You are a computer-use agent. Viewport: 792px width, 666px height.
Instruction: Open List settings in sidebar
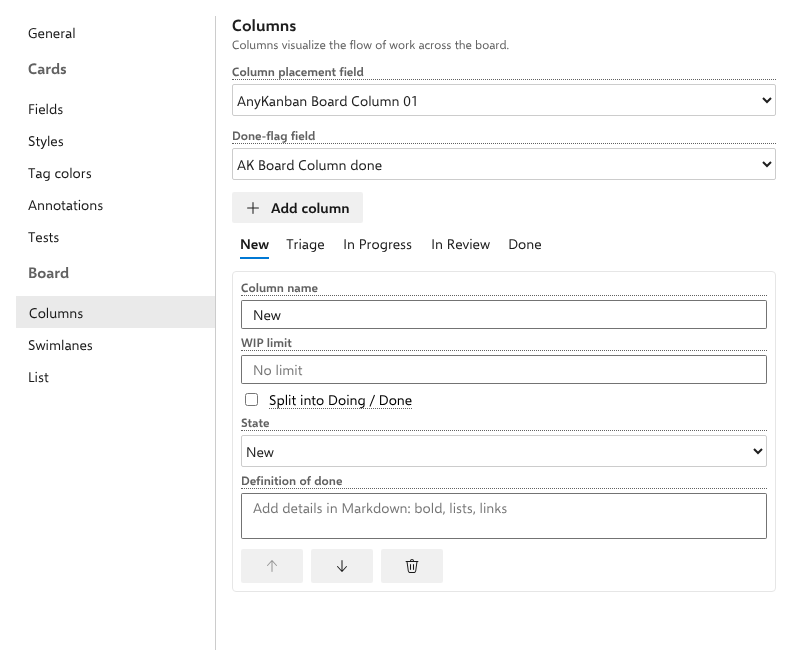pyautogui.click(x=115, y=377)
